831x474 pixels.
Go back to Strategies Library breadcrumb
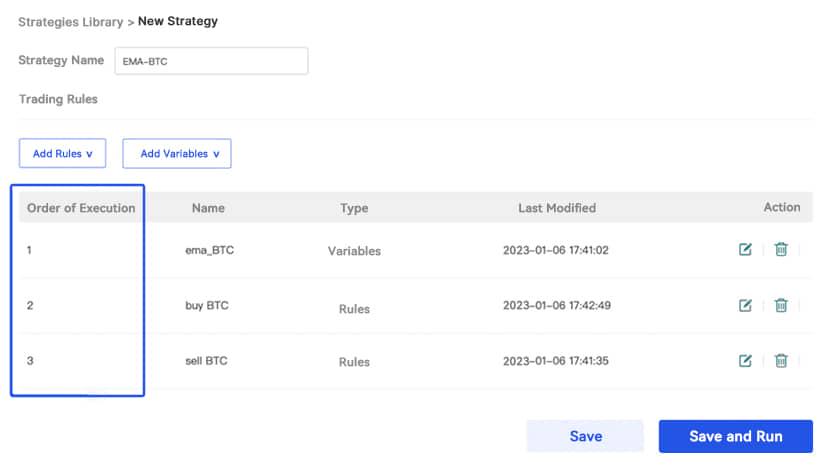[68, 21]
